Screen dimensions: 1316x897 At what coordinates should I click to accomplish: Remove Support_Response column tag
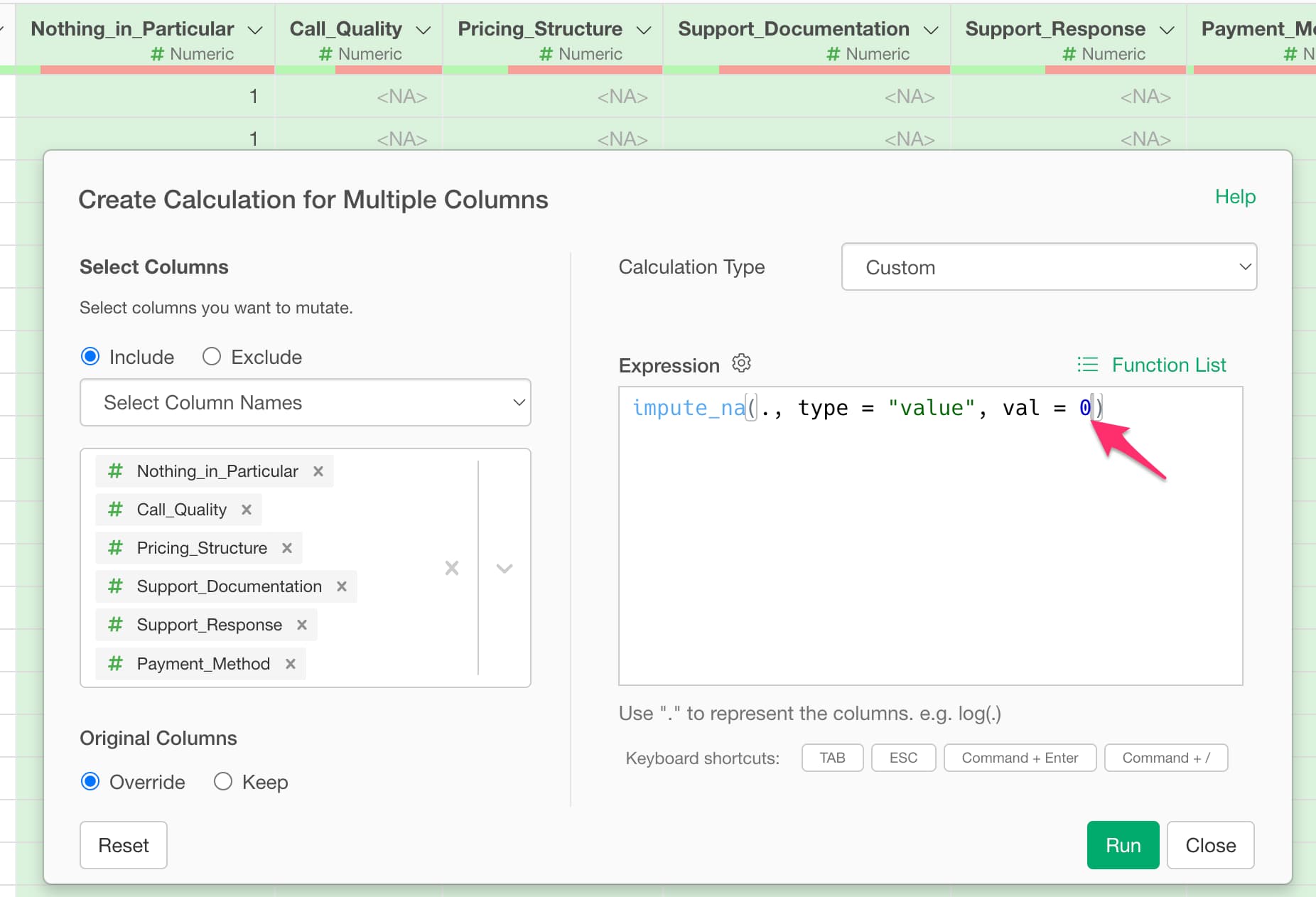(302, 625)
